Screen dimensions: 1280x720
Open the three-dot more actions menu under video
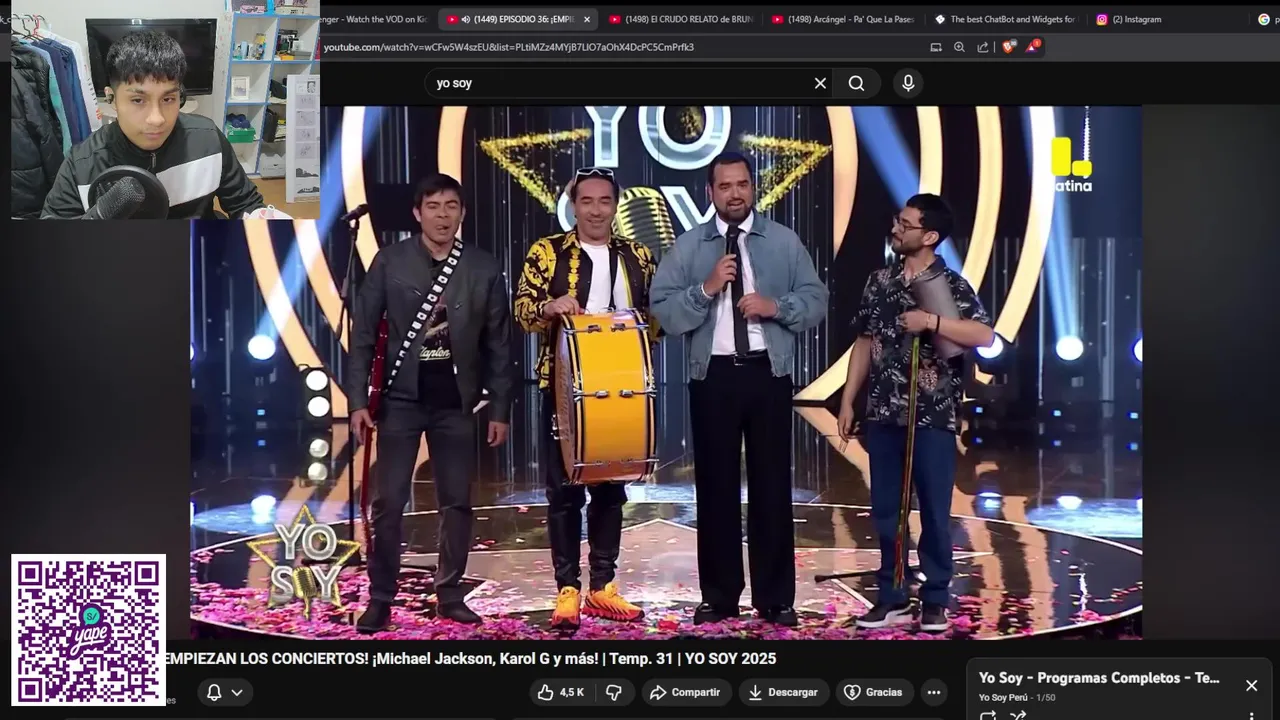(x=933, y=692)
